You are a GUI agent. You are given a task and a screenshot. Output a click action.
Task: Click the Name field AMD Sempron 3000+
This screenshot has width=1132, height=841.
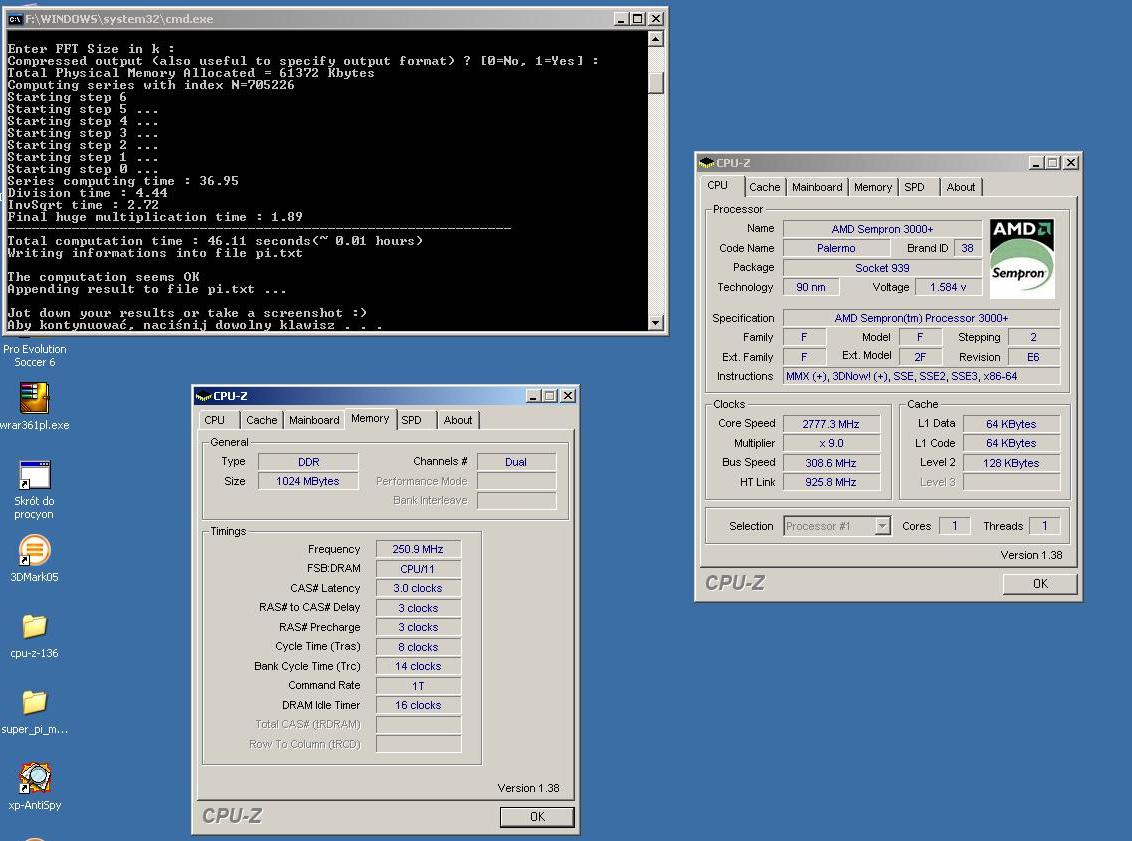click(x=882, y=229)
